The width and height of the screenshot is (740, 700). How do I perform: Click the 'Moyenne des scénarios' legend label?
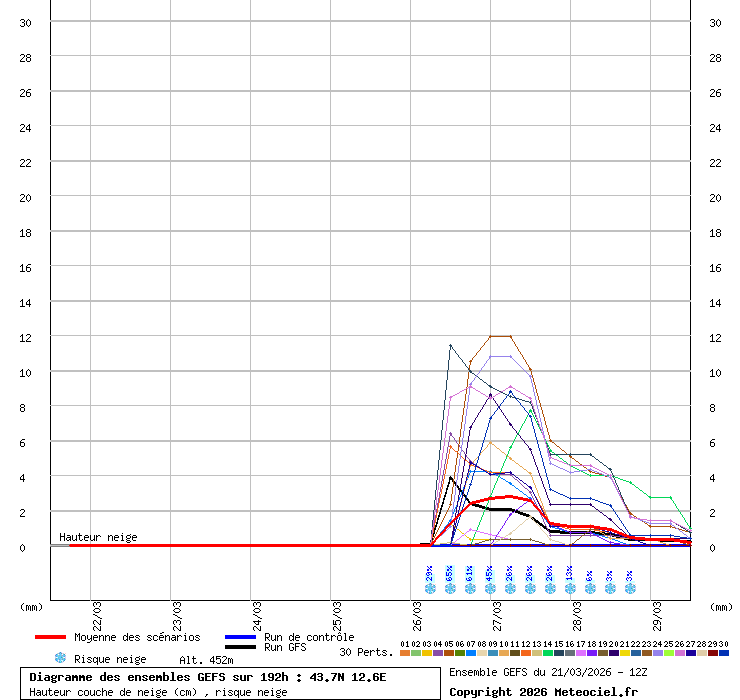(137, 637)
